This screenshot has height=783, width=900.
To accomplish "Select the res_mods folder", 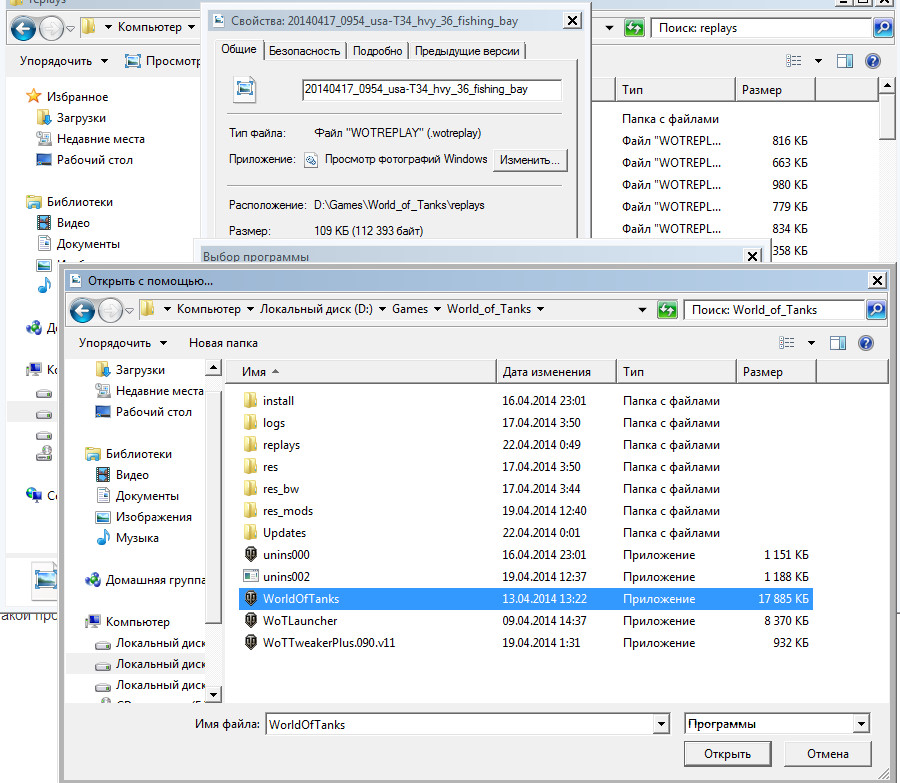I will pyautogui.click(x=287, y=511).
